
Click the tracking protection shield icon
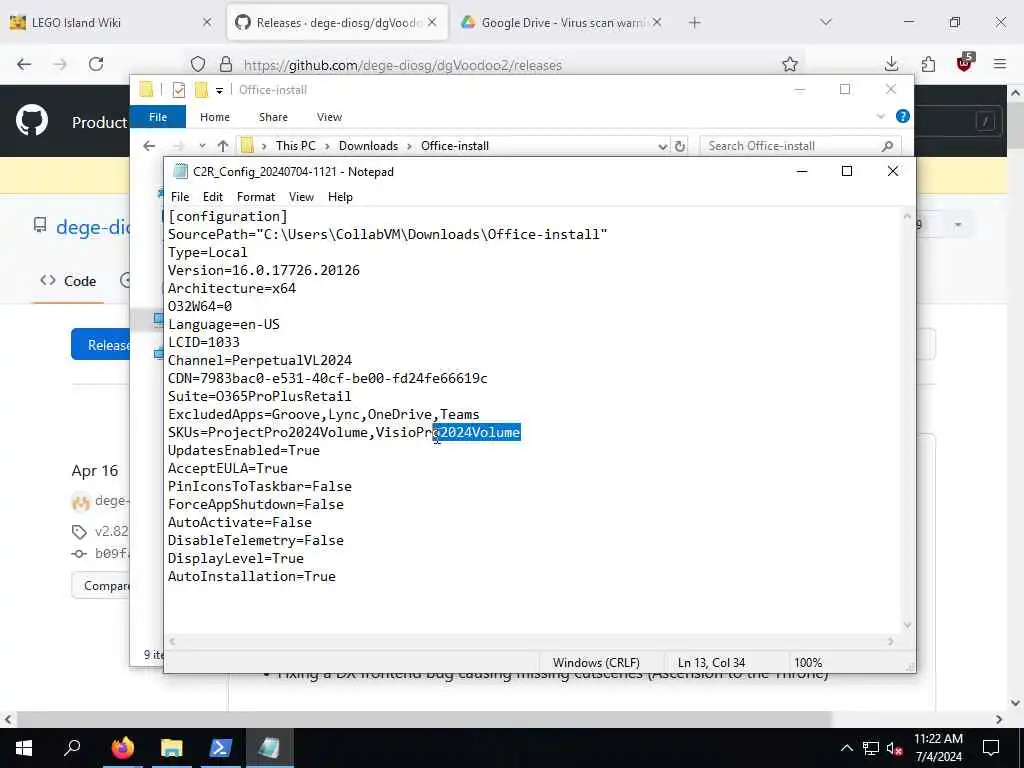(x=198, y=64)
